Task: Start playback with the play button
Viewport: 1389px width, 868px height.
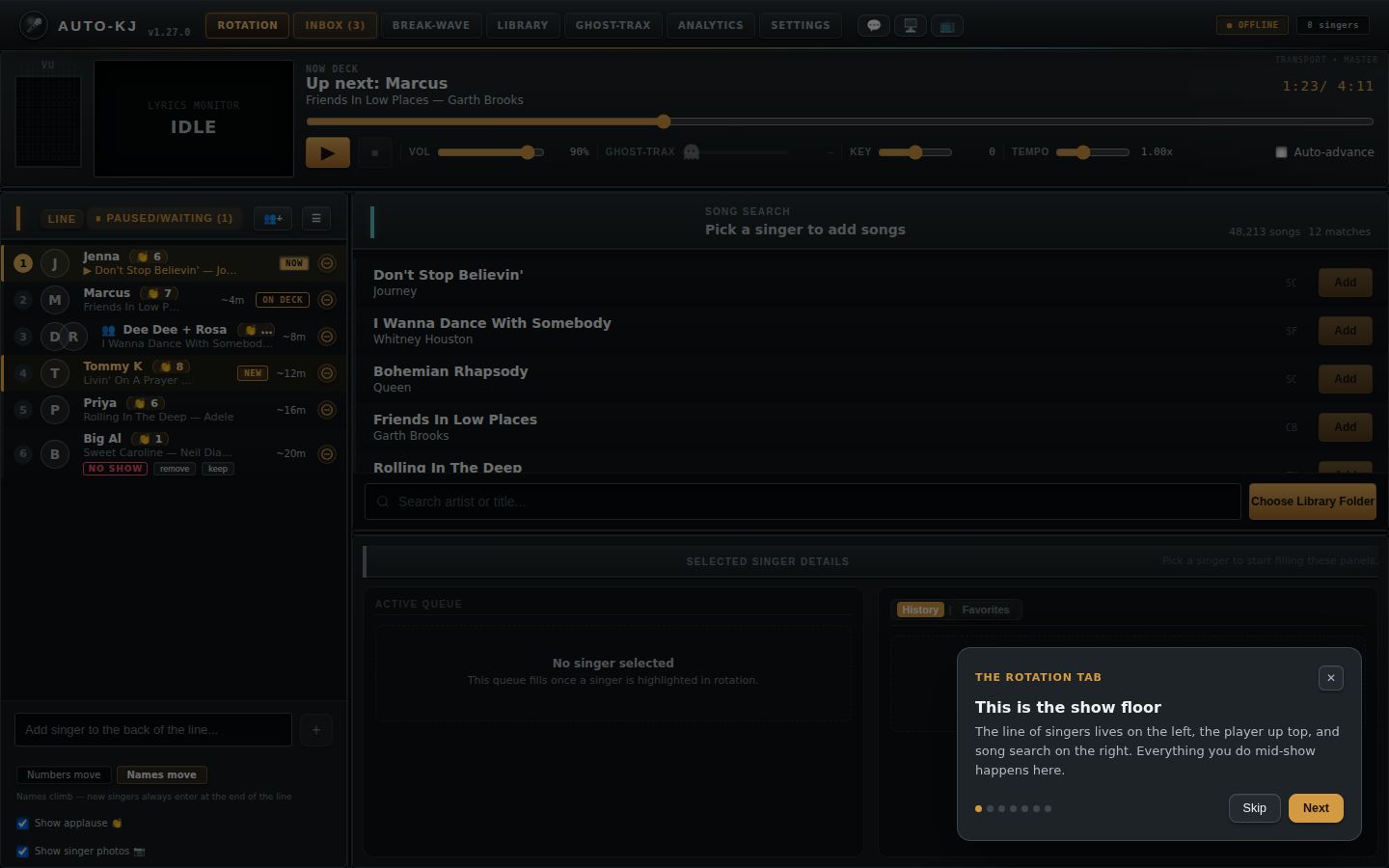Action: pyautogui.click(x=328, y=152)
